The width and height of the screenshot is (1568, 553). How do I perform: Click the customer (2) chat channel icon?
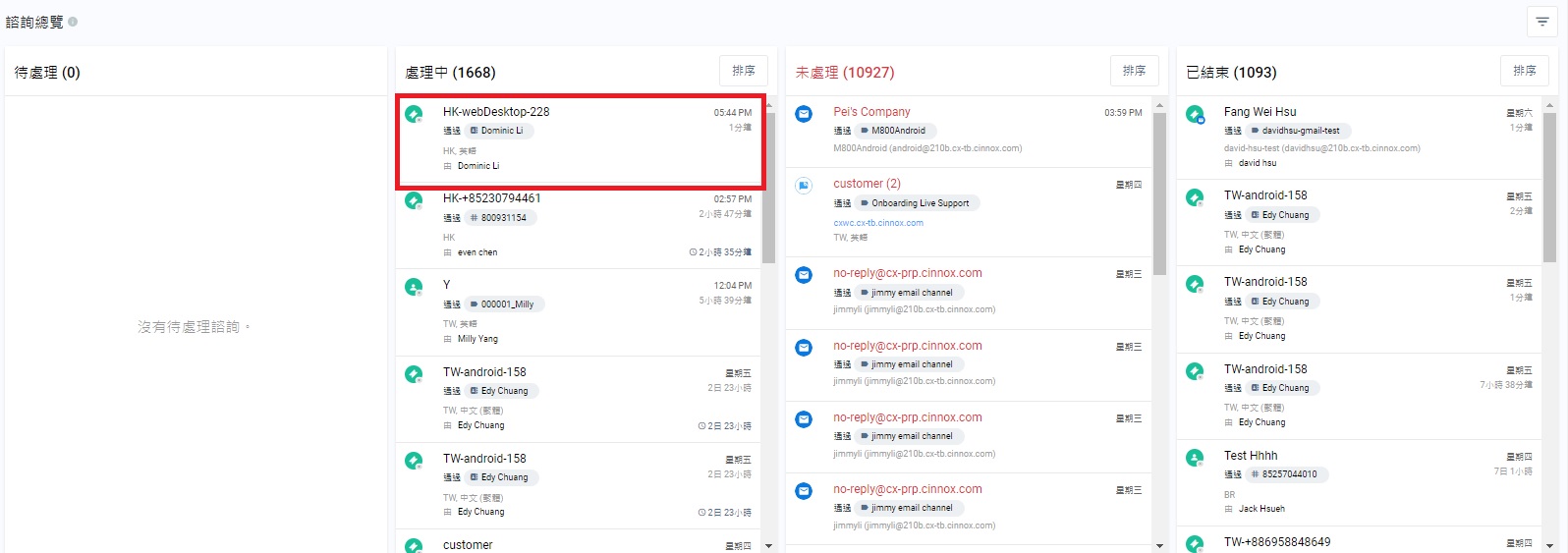click(804, 186)
